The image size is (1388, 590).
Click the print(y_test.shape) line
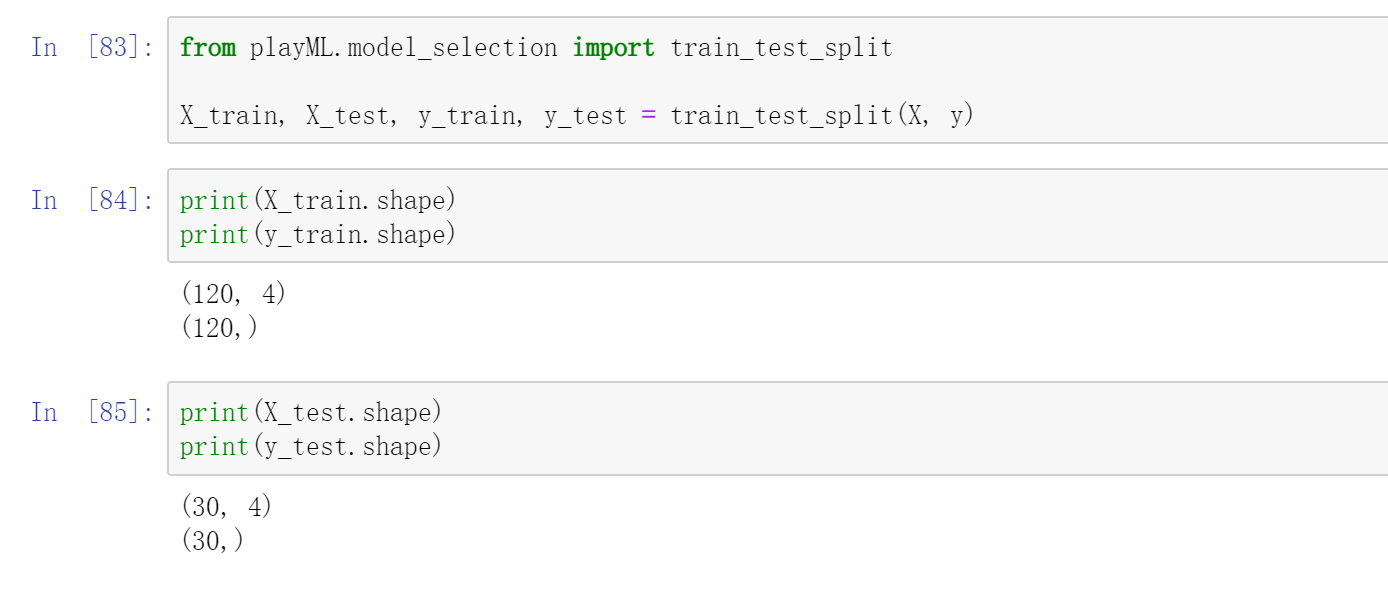click(310, 446)
